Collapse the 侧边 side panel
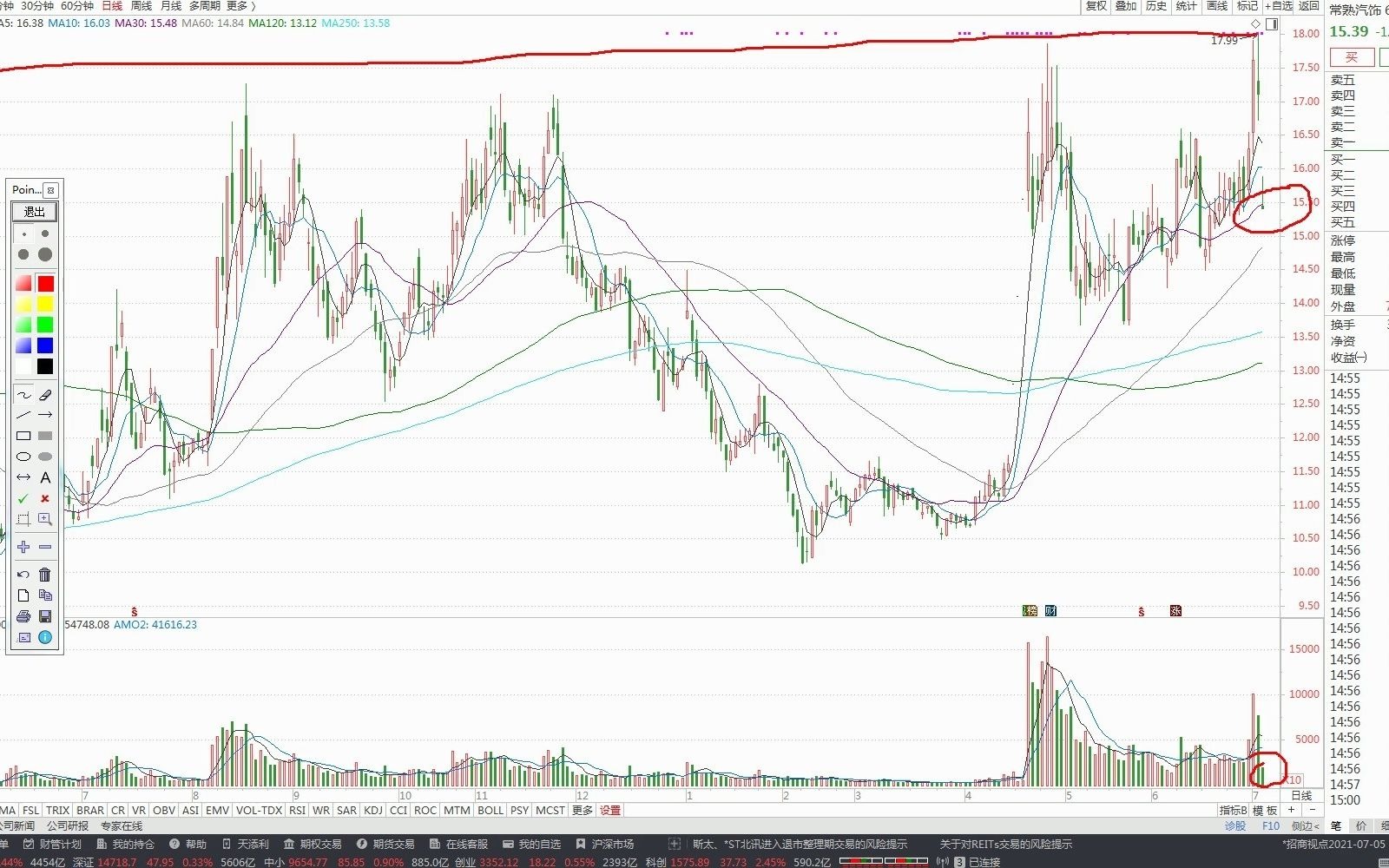 (x=1305, y=826)
